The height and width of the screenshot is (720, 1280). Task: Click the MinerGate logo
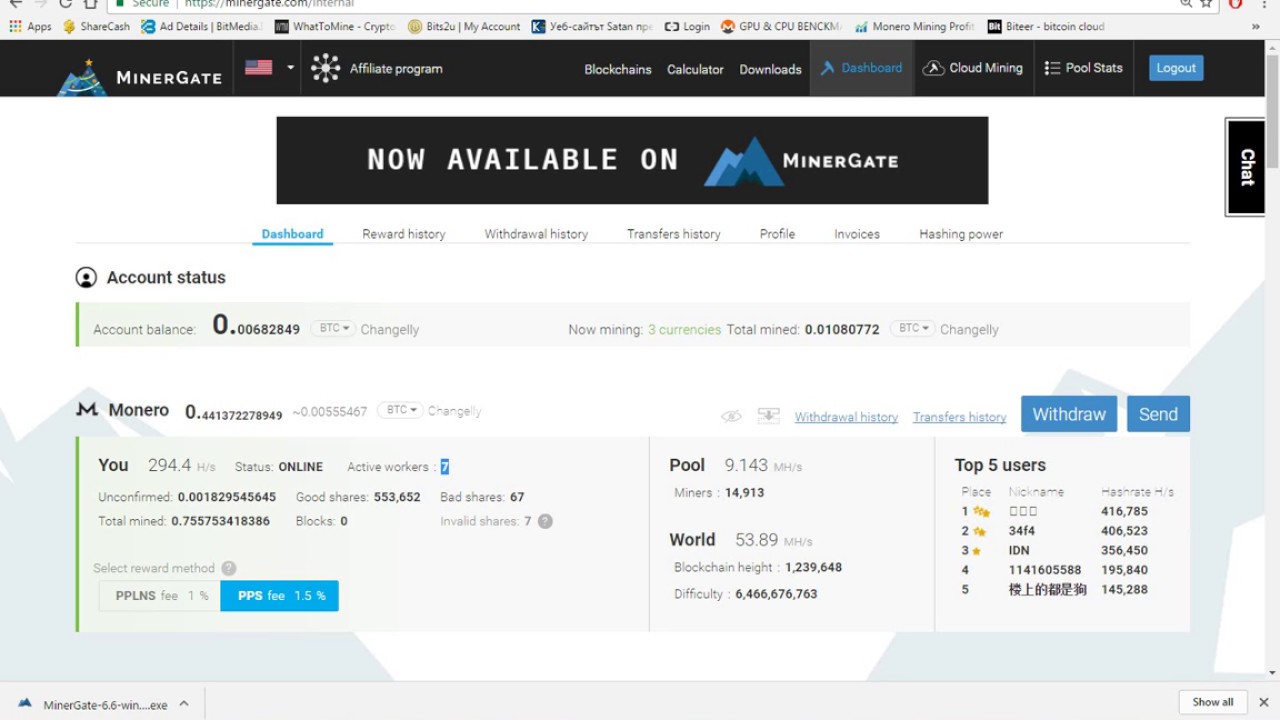[139, 75]
